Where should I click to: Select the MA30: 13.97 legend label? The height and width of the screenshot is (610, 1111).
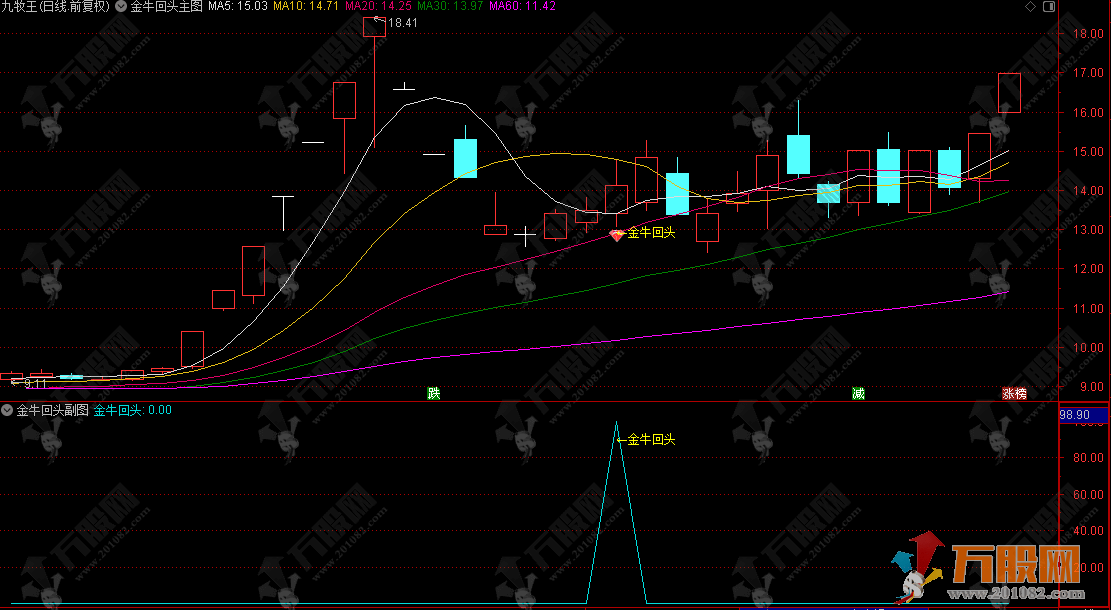(x=451, y=6)
